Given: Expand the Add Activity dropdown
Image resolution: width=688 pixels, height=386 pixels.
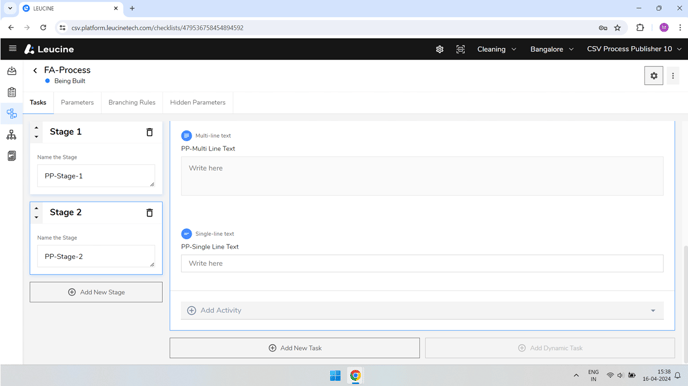Looking at the screenshot, I should click(x=422, y=310).
